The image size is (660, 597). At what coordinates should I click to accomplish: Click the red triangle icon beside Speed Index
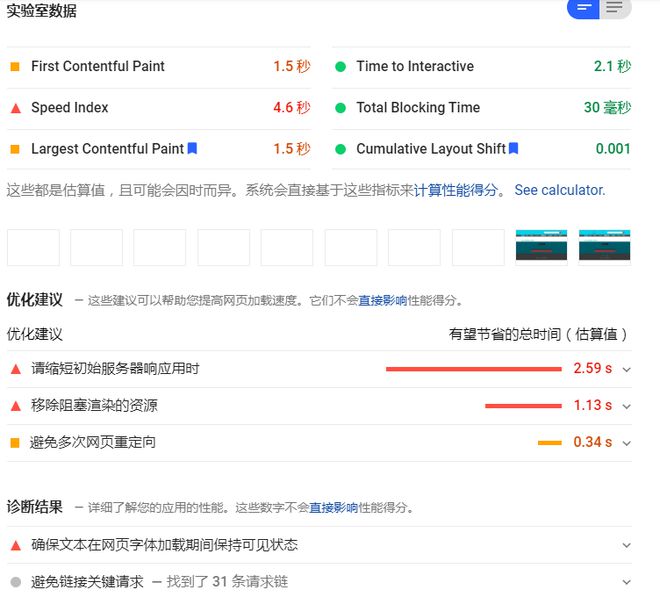[16, 108]
